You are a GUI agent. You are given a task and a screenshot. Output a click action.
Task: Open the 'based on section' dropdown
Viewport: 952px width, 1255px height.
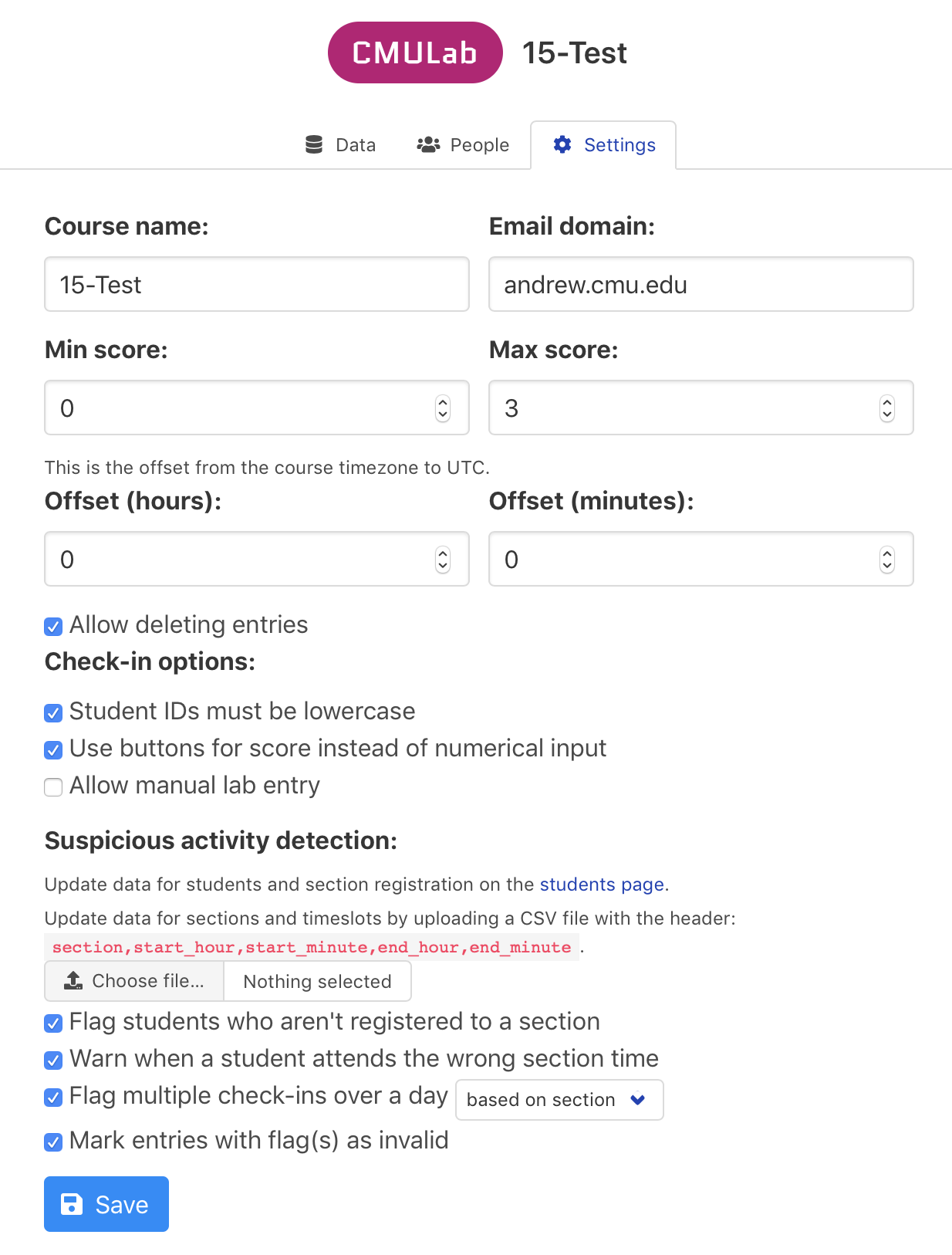pyautogui.click(x=559, y=1100)
